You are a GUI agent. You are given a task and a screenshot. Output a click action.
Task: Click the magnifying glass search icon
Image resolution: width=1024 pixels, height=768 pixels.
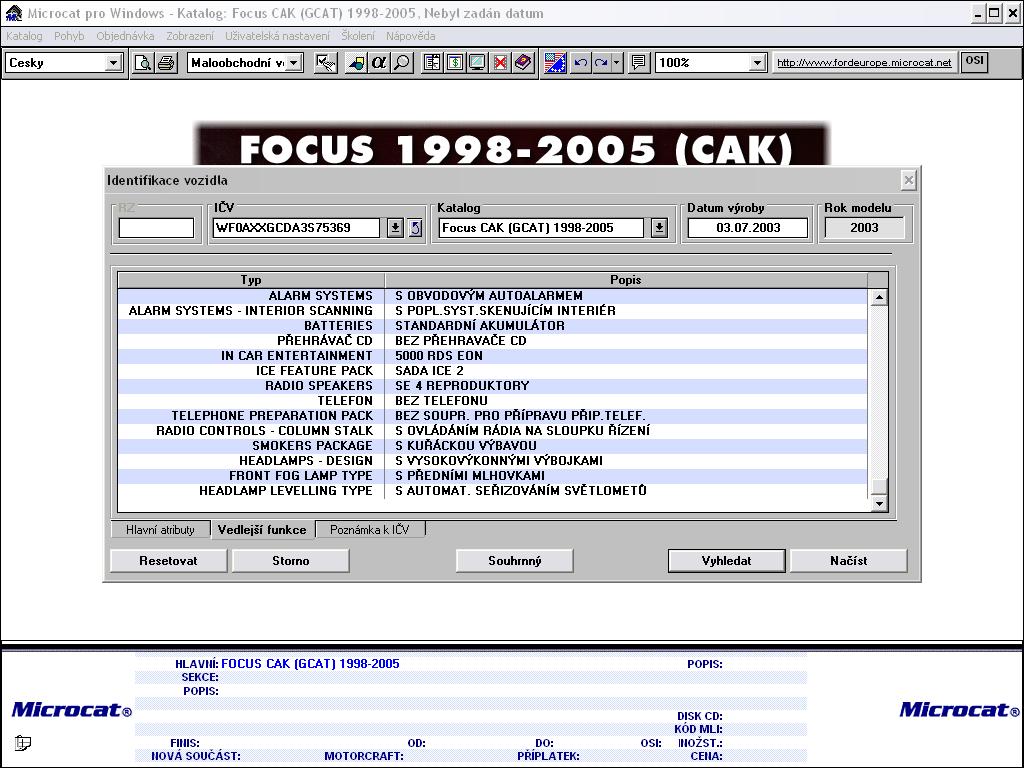[x=401, y=63]
